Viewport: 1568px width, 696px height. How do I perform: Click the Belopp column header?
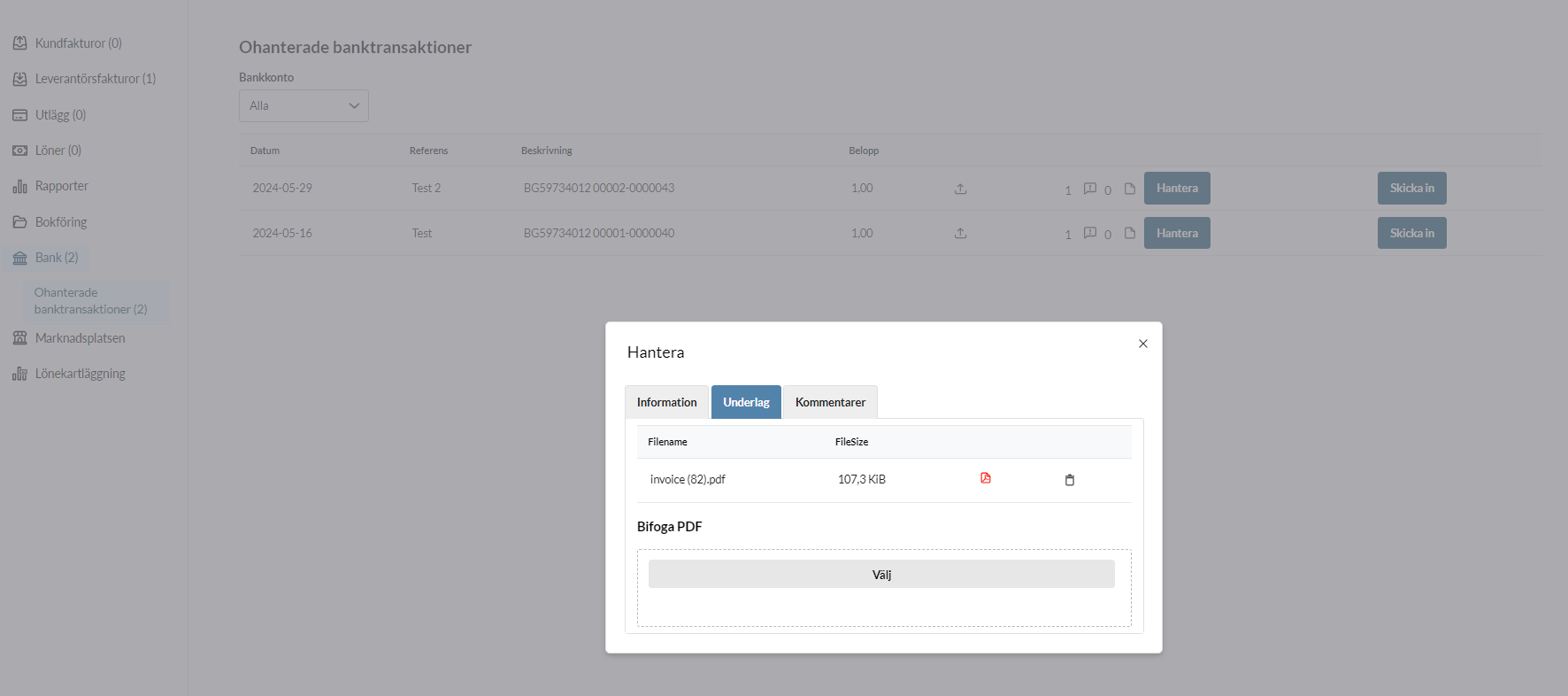click(864, 151)
